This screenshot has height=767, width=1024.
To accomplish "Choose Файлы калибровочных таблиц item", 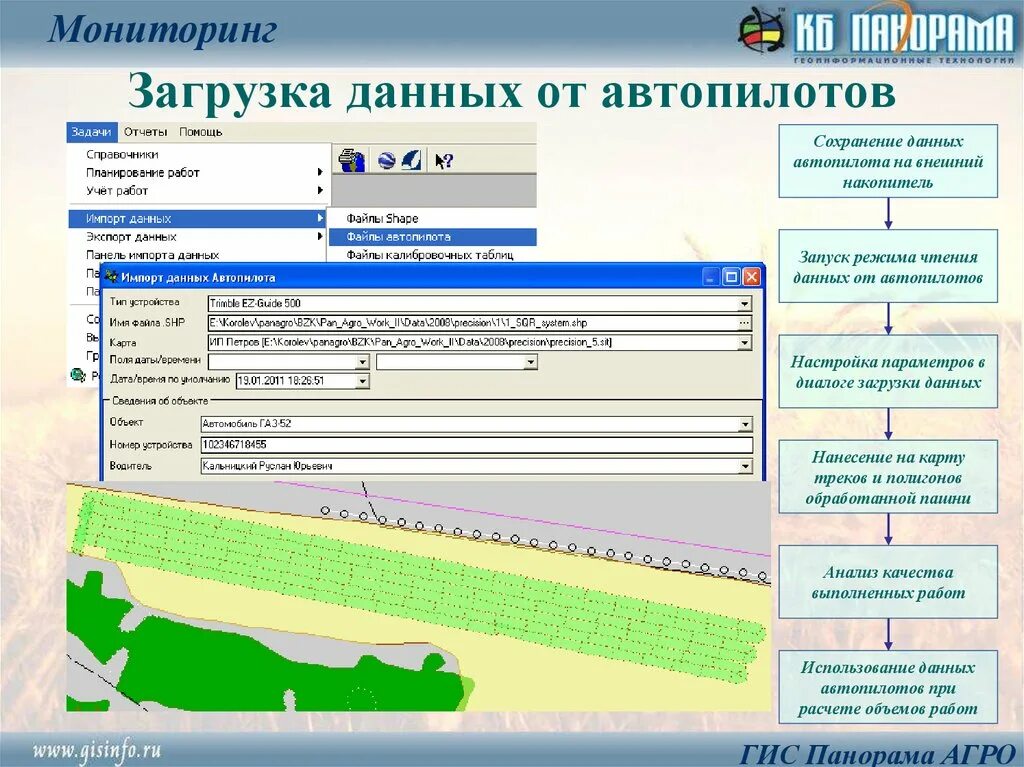I will (x=430, y=255).
